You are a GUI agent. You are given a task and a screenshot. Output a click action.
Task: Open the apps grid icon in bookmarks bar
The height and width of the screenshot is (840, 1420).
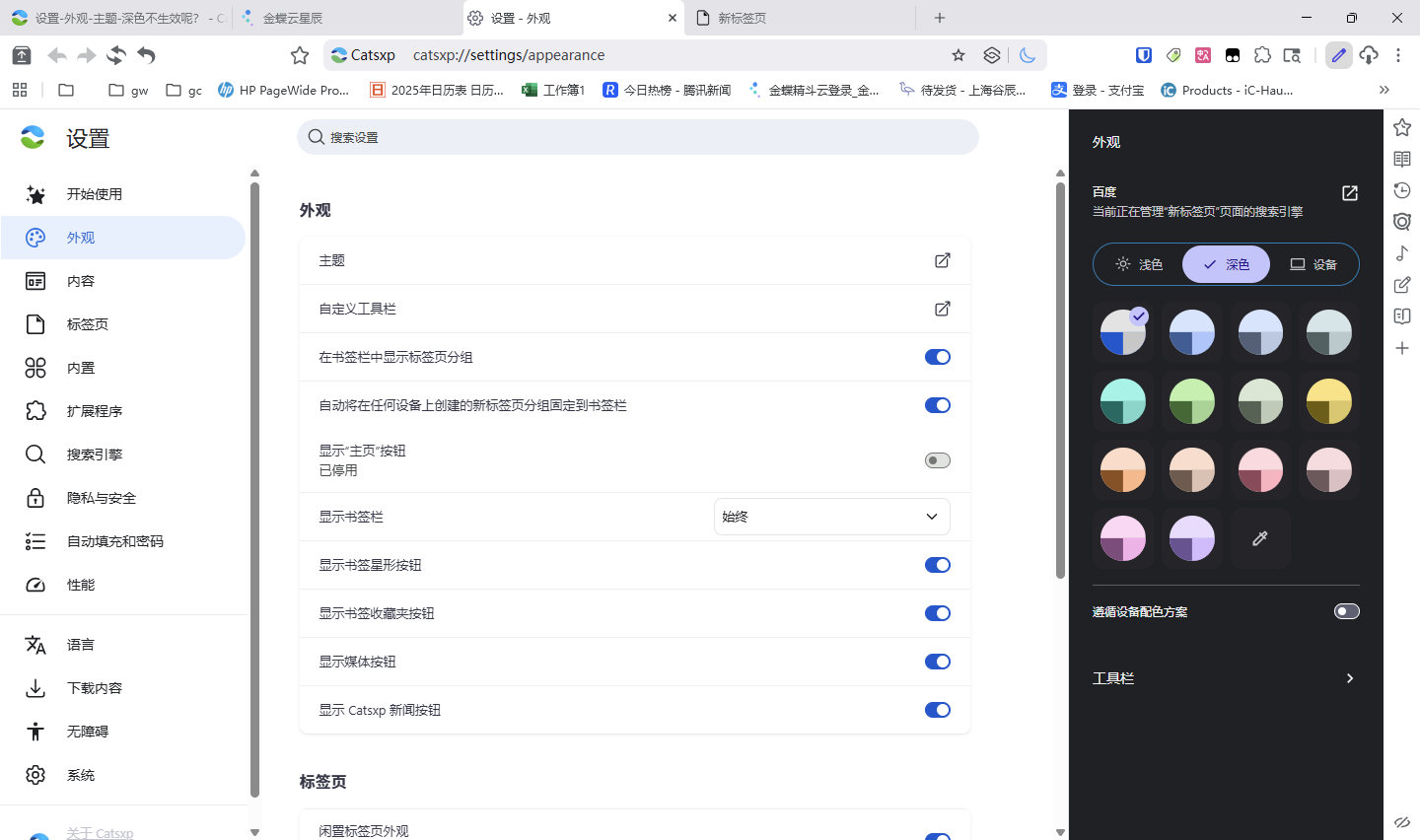coord(20,90)
